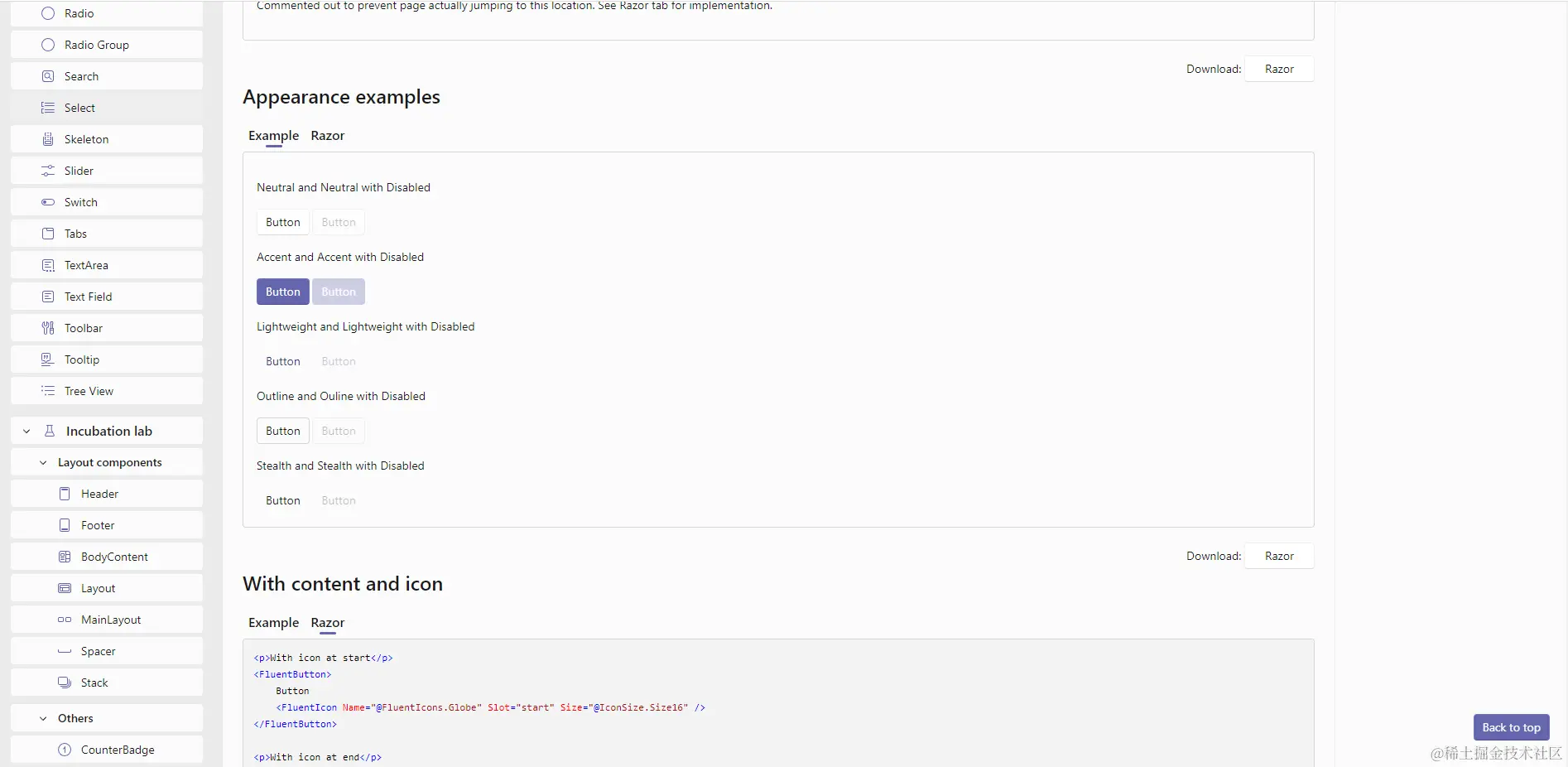This screenshot has height=767, width=1568.
Task: Click the Tooltip icon in the sidebar
Action: [x=48, y=359]
